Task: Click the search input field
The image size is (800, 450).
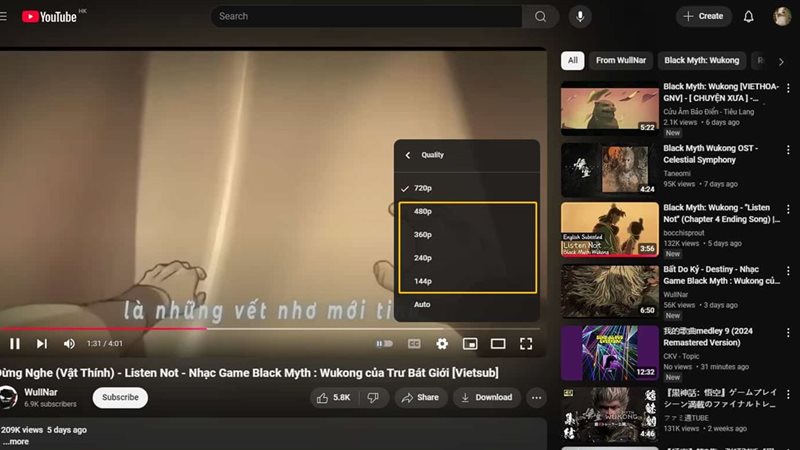Action: coord(366,16)
